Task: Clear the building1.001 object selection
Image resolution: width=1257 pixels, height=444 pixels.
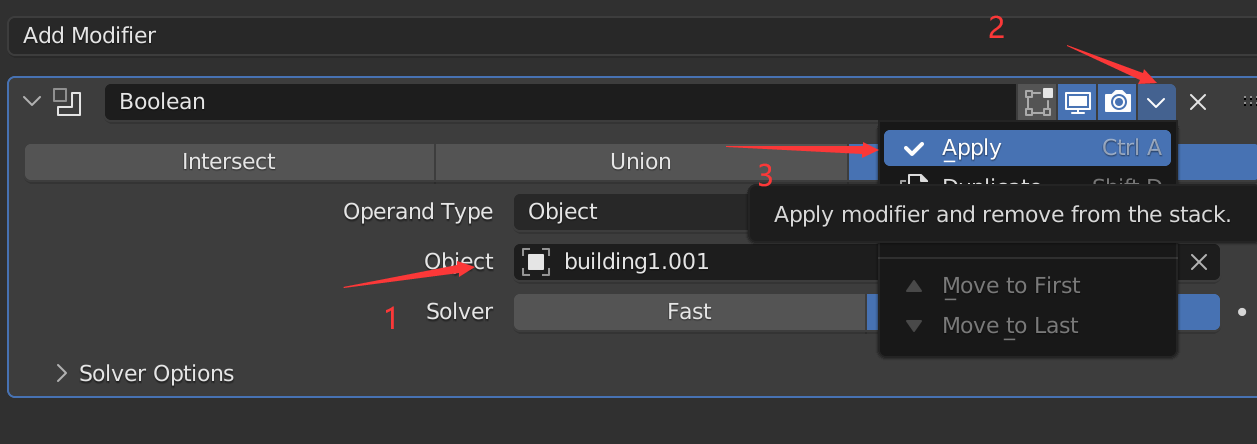Action: click(x=1200, y=262)
